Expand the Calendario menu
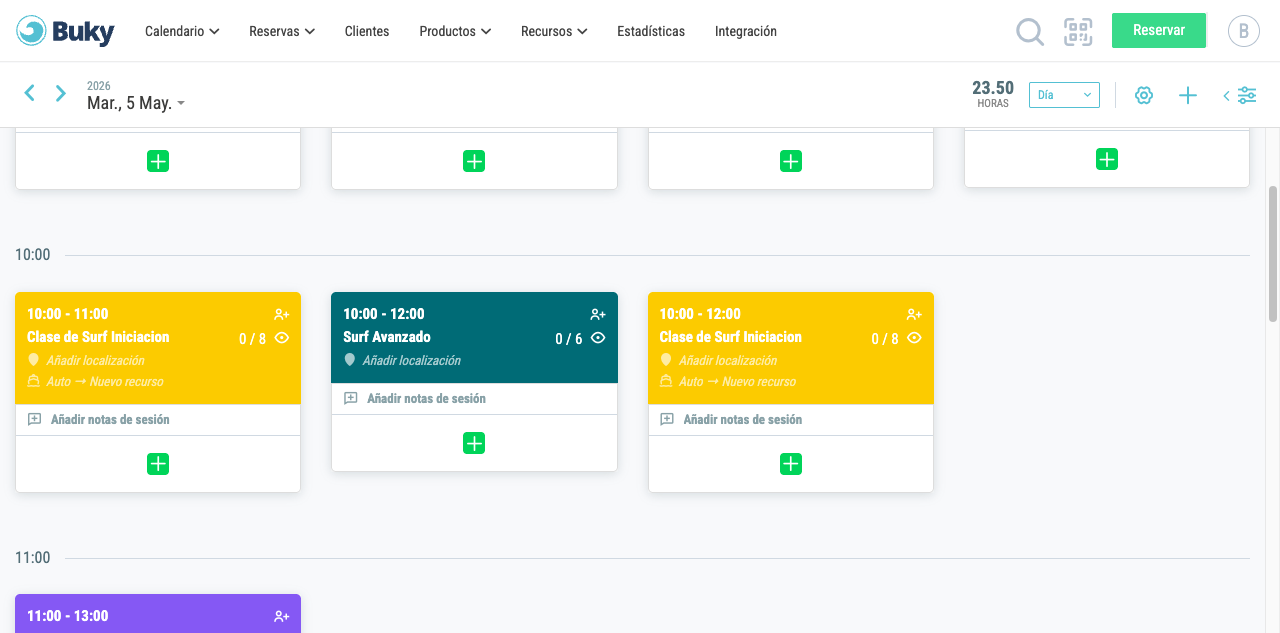The width and height of the screenshot is (1280, 633). pos(182,31)
